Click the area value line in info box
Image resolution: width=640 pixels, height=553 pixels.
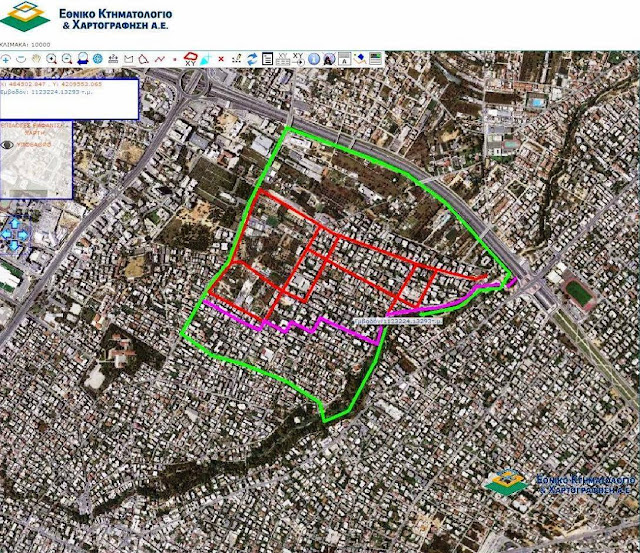pyautogui.click(x=47, y=92)
